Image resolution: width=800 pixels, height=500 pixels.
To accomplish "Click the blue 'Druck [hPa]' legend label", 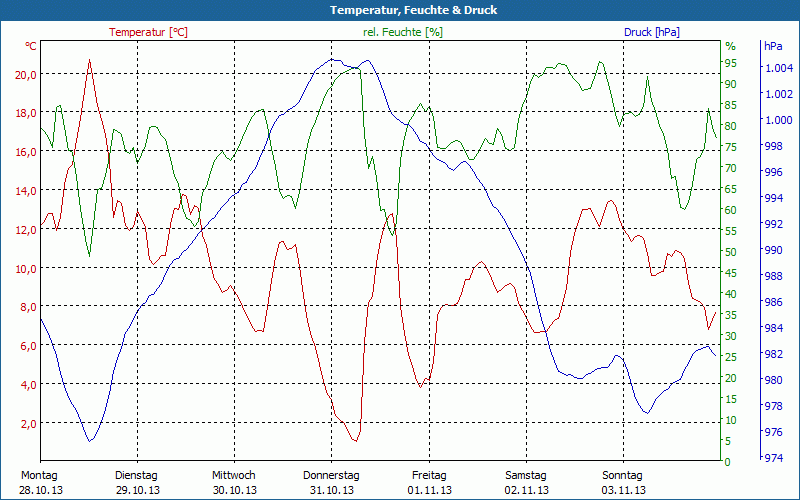I will click(x=652, y=32).
